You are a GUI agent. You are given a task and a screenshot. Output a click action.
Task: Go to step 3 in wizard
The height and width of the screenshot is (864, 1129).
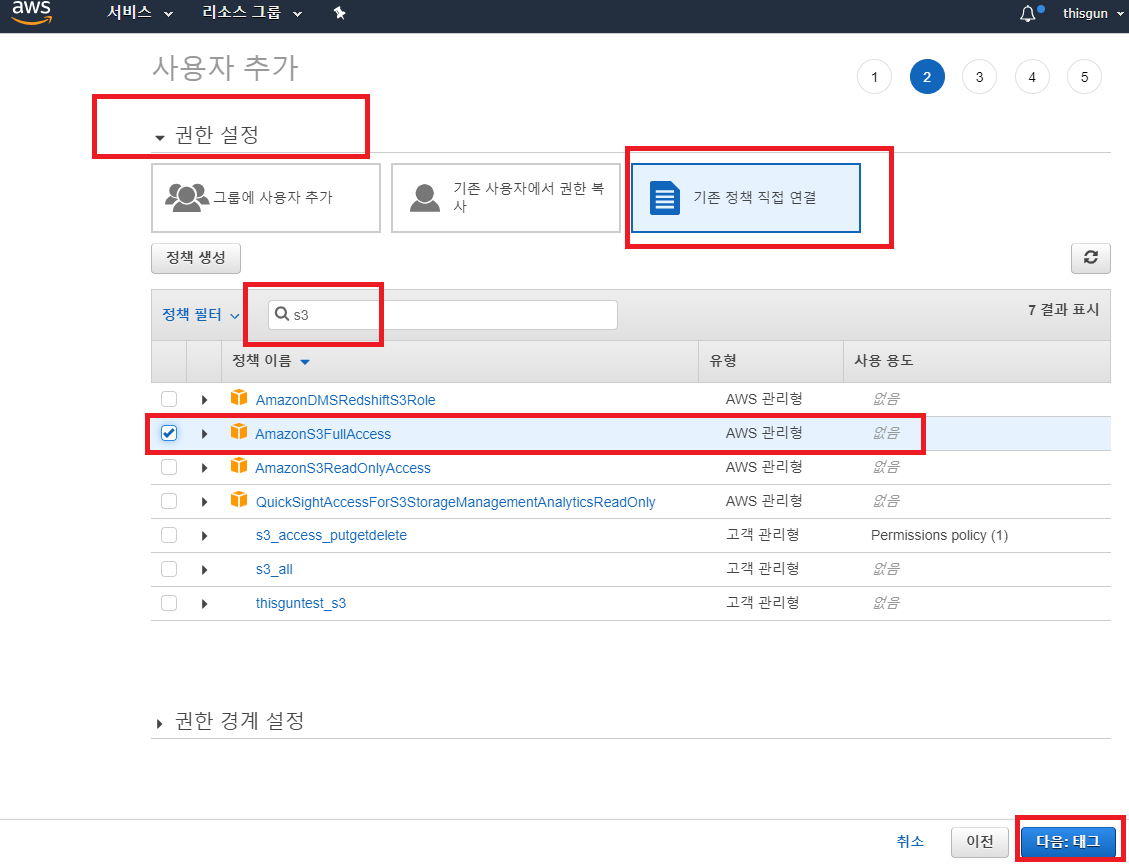979,77
